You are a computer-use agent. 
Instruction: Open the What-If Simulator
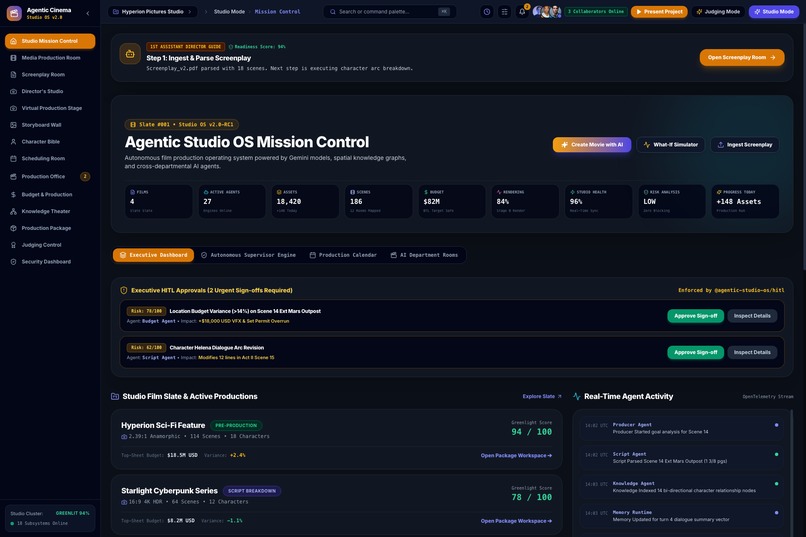(x=671, y=144)
